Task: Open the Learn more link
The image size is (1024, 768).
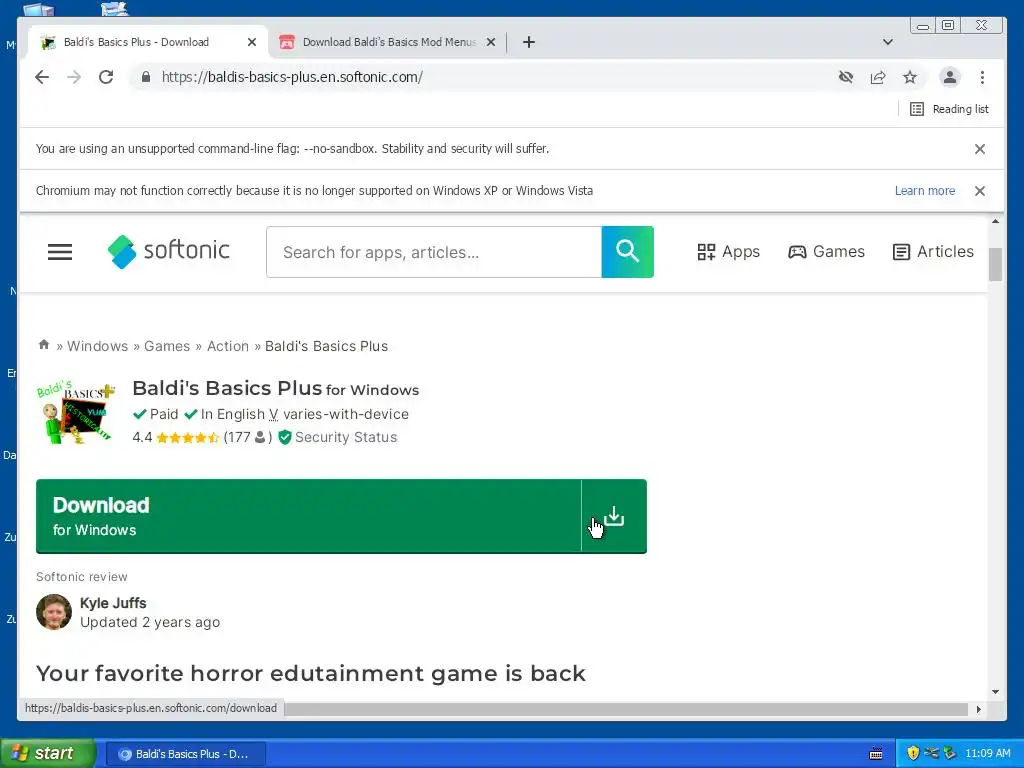Action: (925, 191)
